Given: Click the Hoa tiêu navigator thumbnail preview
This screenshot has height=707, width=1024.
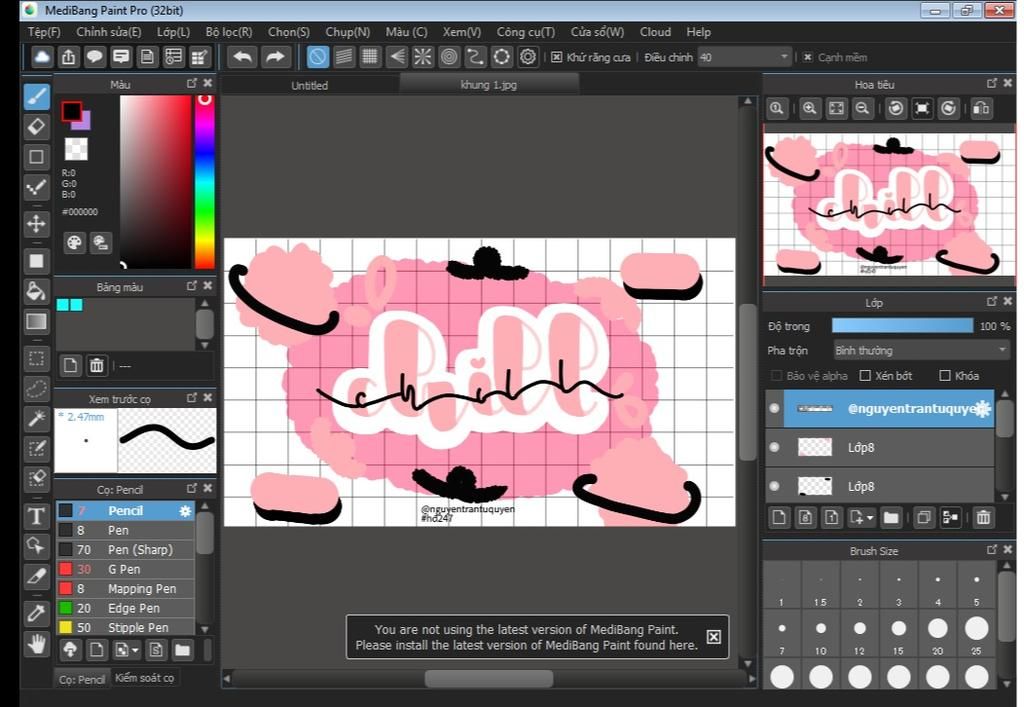Looking at the screenshot, I should click(888, 204).
